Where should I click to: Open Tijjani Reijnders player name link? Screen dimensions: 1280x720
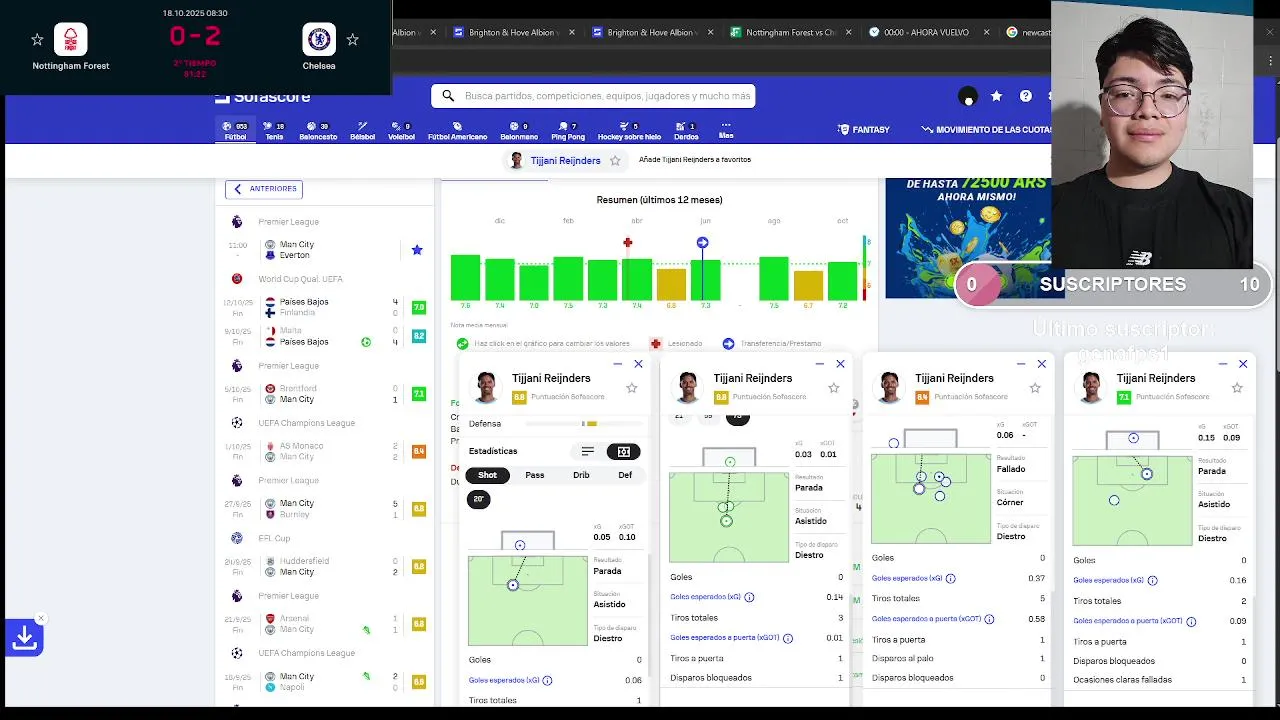click(x=565, y=161)
